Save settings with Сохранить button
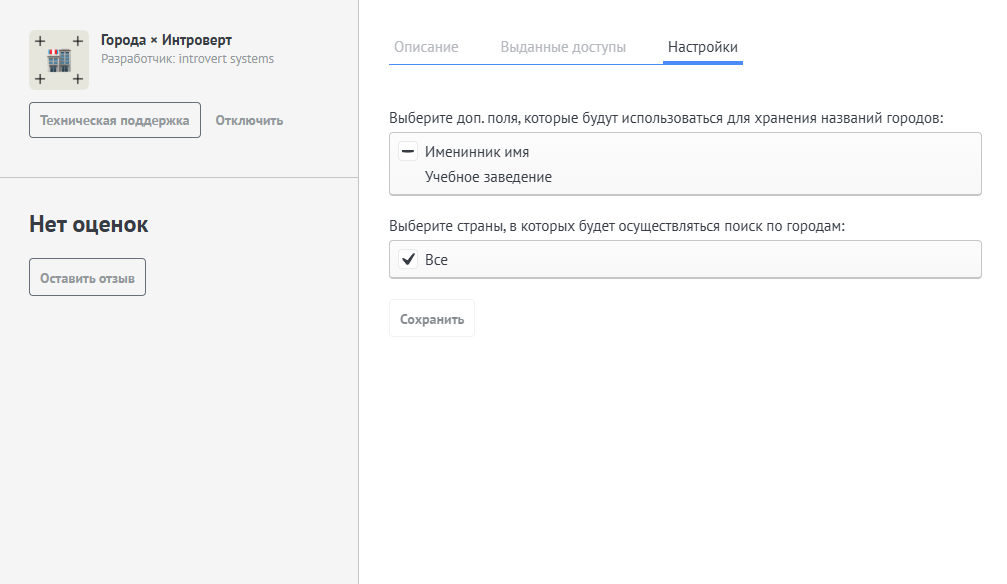Screen dimensions: 1007x584 coord(432,319)
